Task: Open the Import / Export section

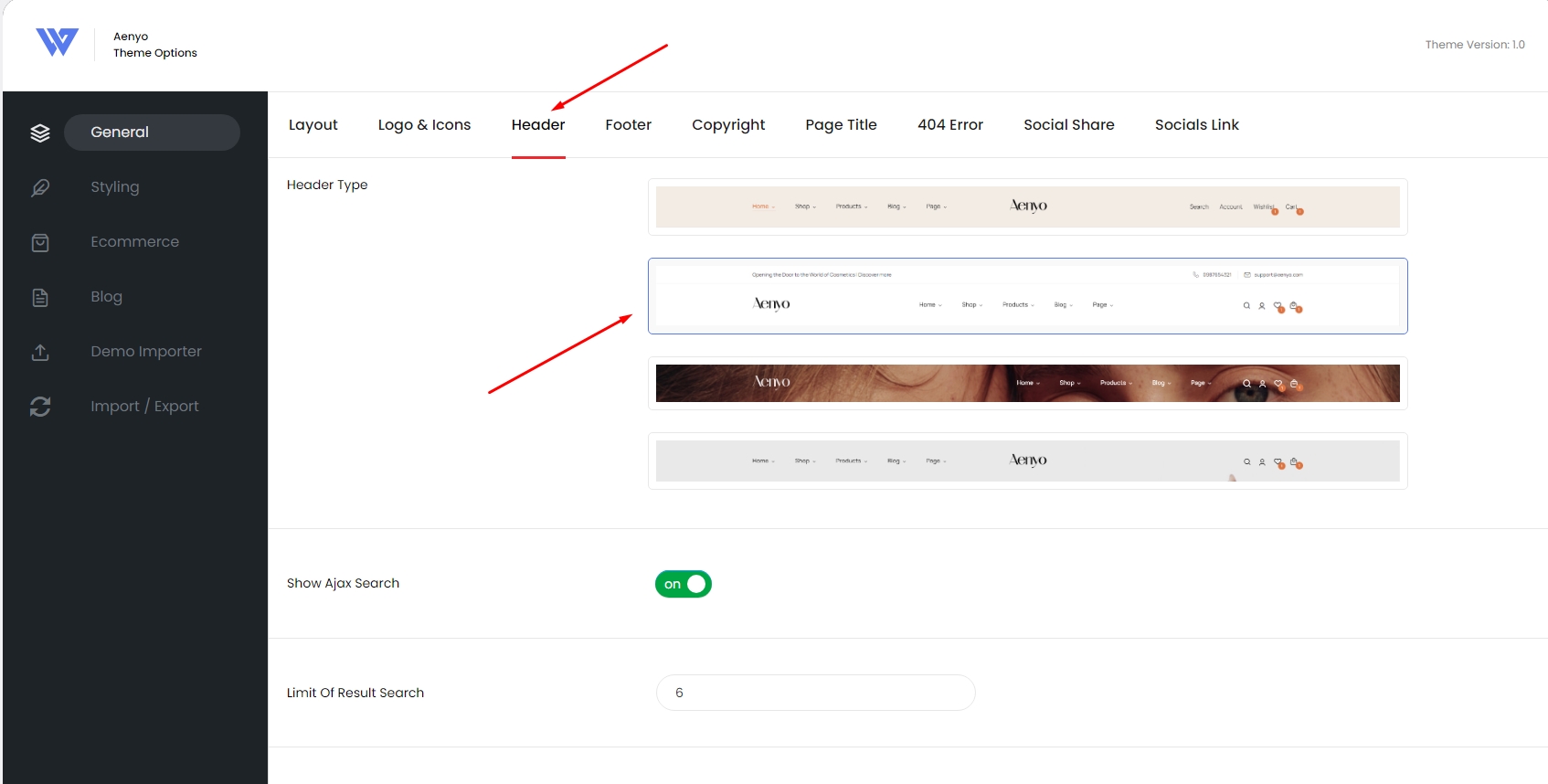Action: click(x=144, y=406)
